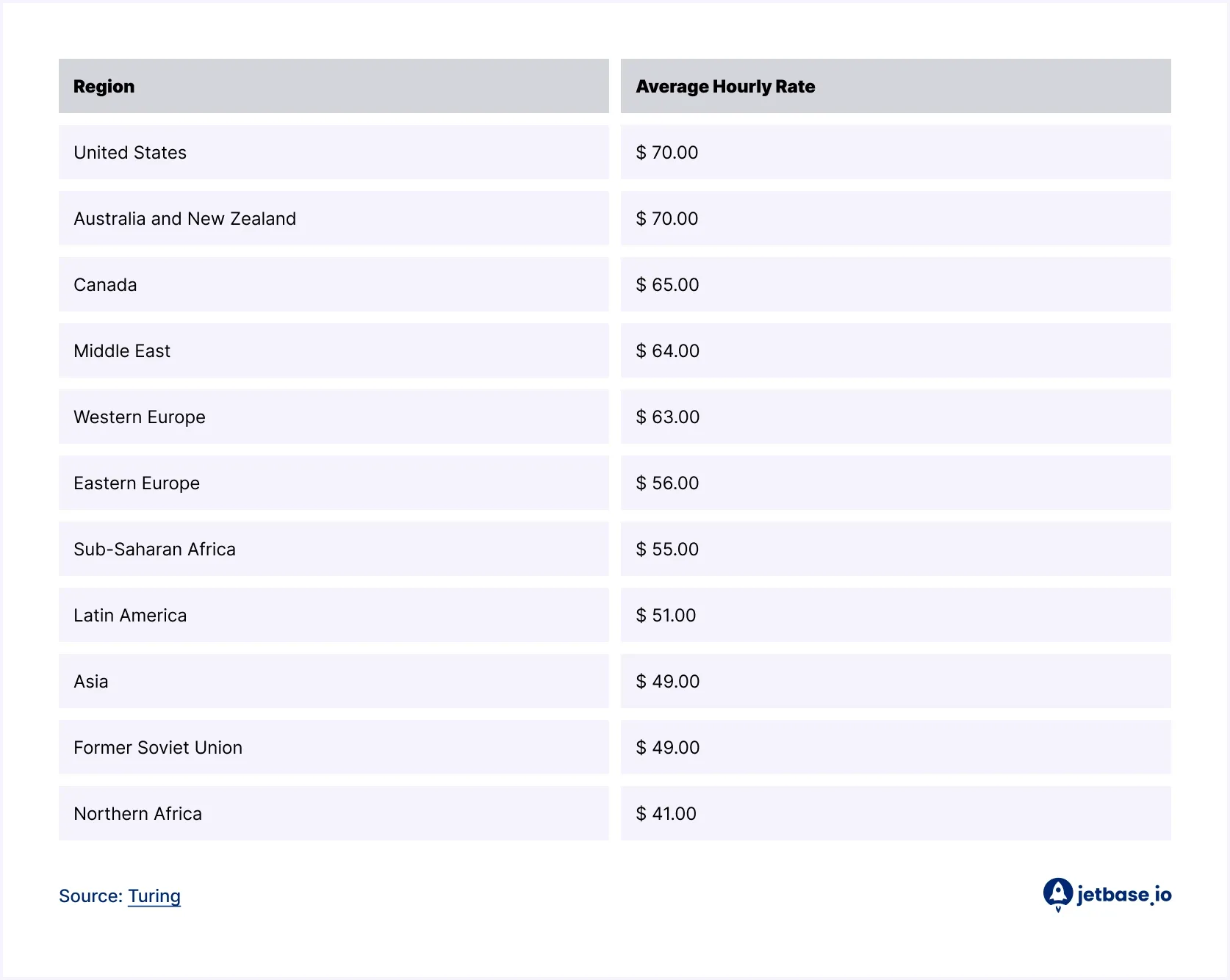Select the $ 64.00 hourly rate
Viewport: 1230px width, 980px height.
667,351
